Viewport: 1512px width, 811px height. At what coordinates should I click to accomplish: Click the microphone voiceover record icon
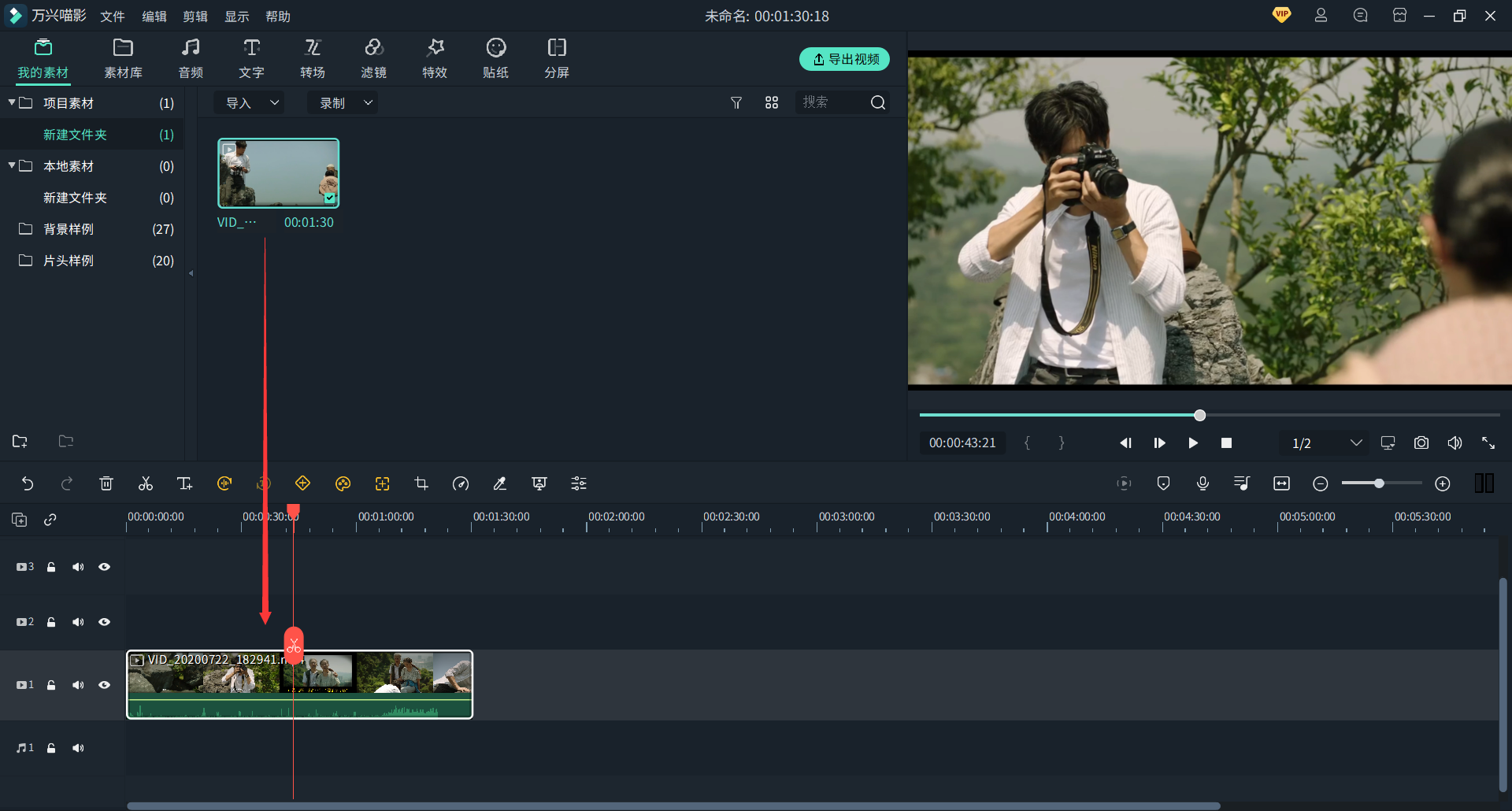1203,483
